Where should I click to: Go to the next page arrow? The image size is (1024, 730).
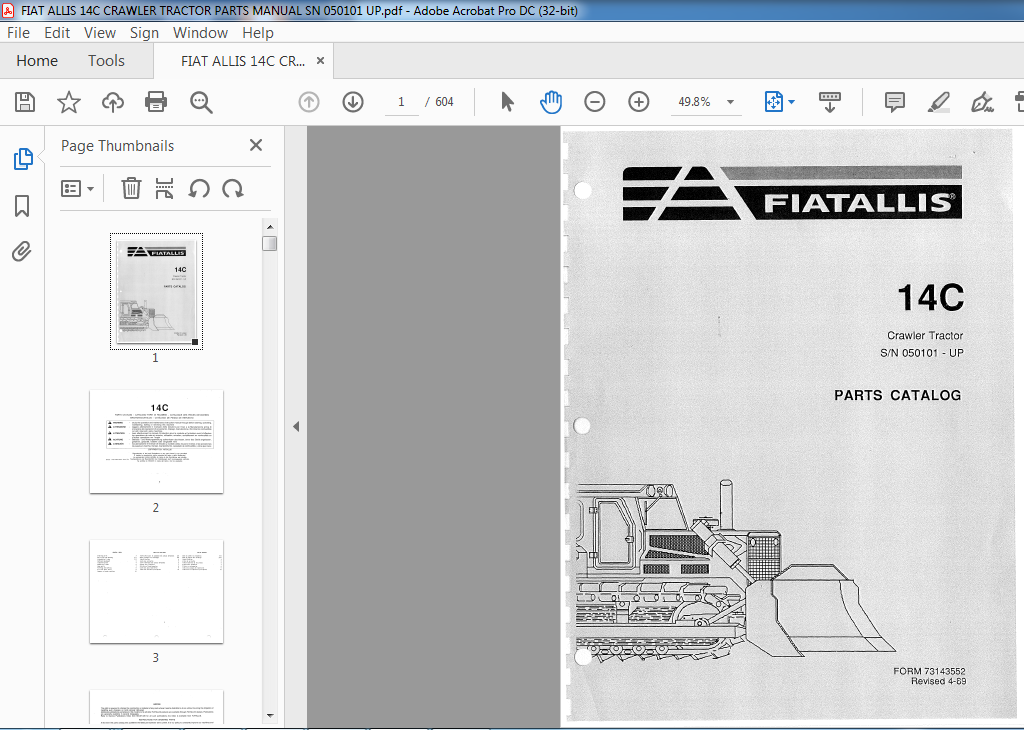[353, 102]
